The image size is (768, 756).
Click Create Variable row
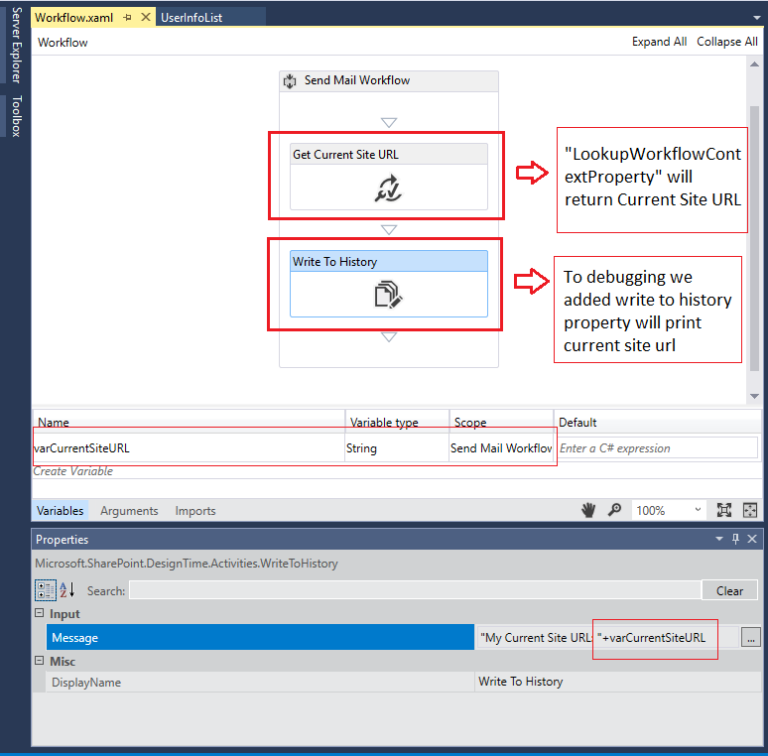pyautogui.click(x=73, y=471)
